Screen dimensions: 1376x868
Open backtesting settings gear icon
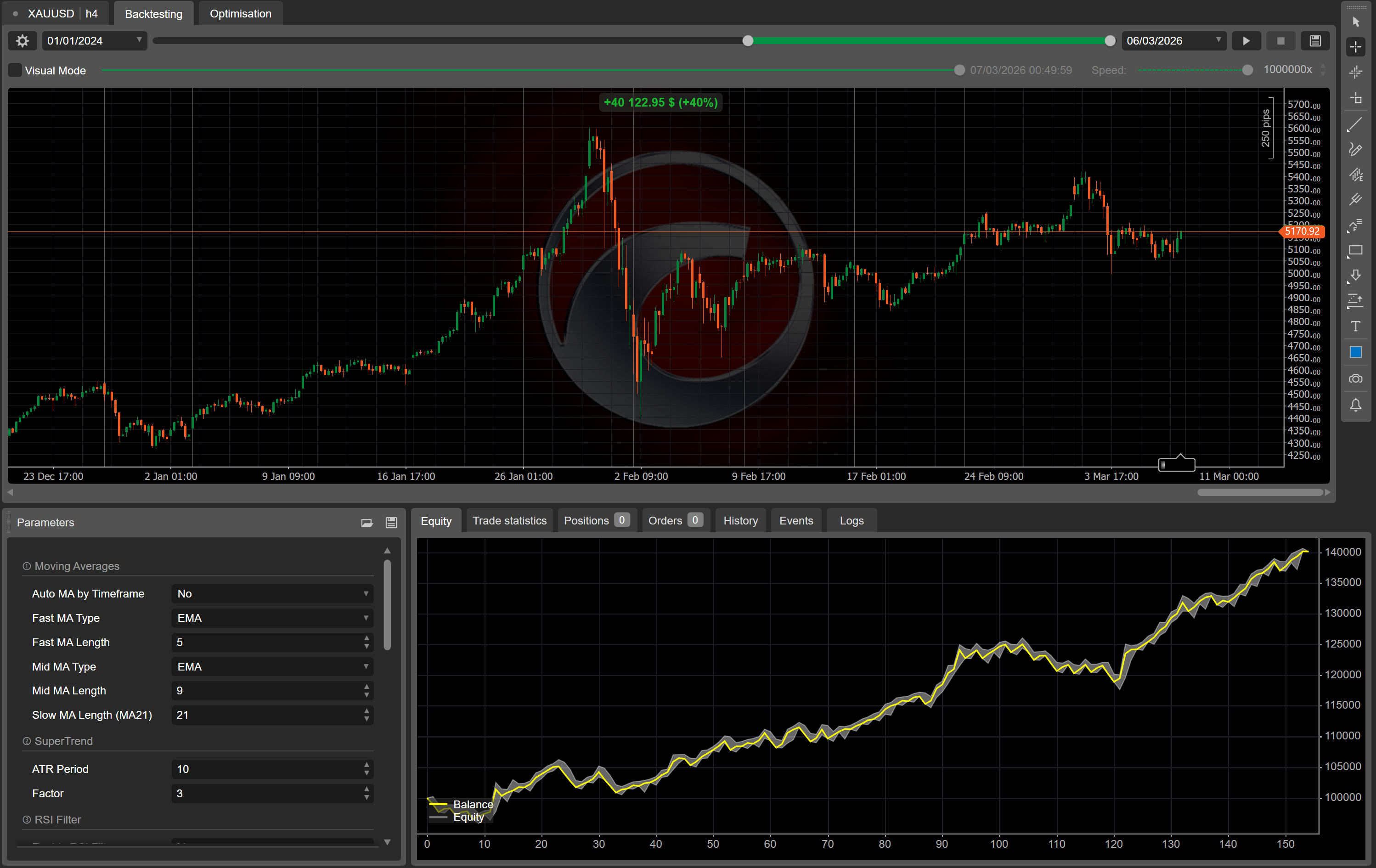tap(23, 40)
